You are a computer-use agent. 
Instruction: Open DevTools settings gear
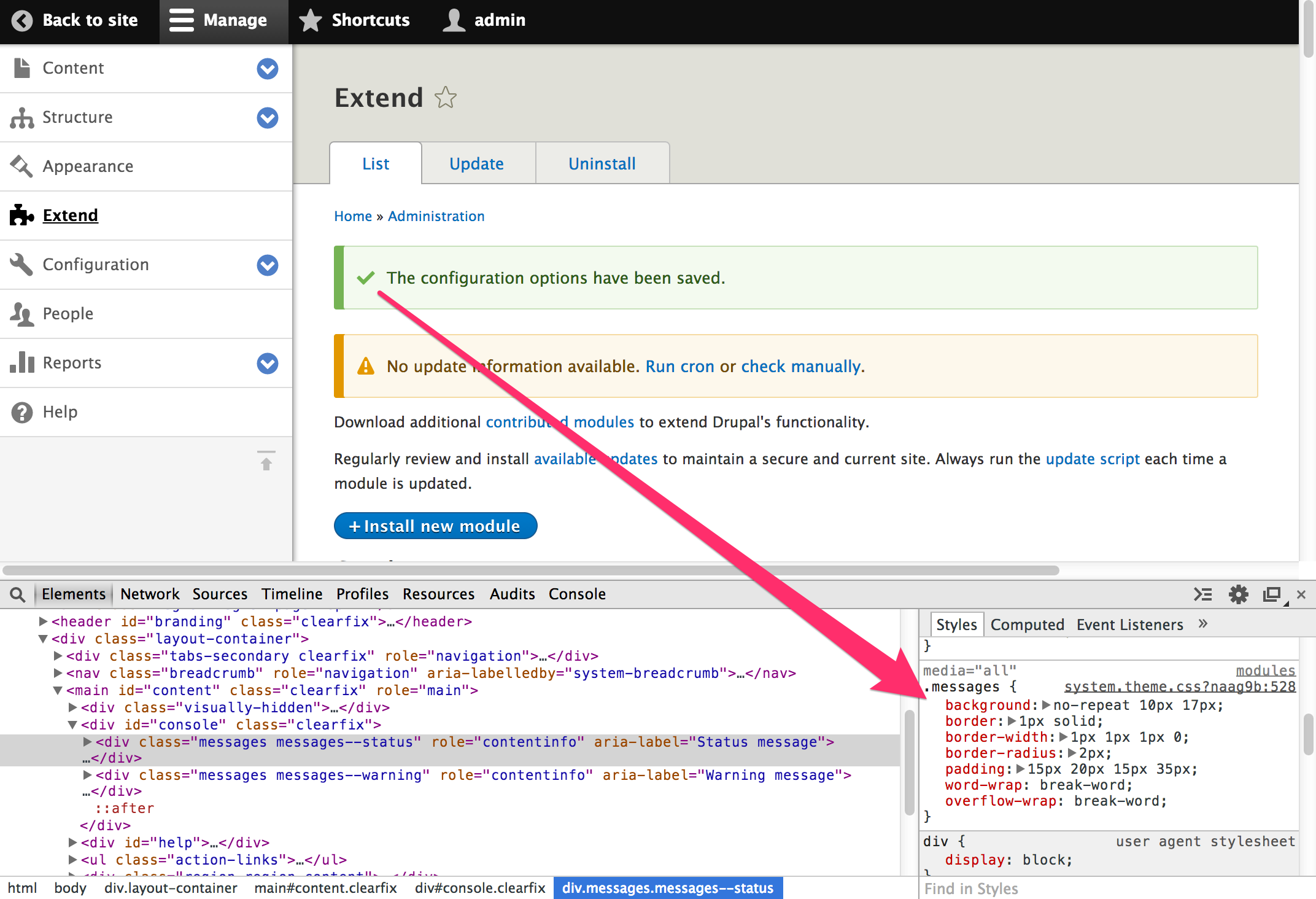[x=1238, y=594]
